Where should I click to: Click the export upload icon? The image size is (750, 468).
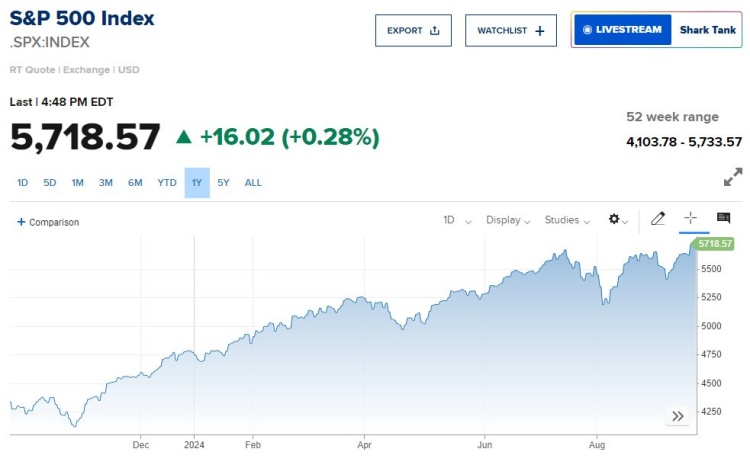point(434,30)
